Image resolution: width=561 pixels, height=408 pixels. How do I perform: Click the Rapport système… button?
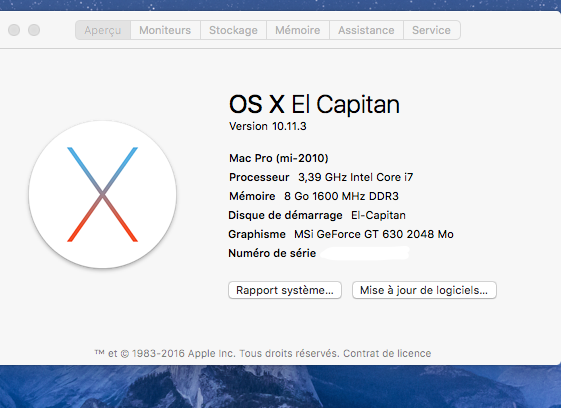pyautogui.click(x=285, y=290)
